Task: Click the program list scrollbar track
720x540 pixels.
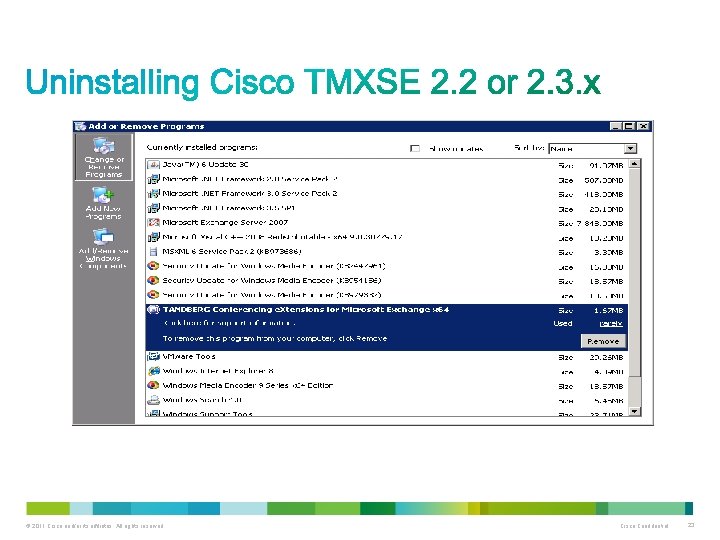Action: pyautogui.click(x=634, y=392)
